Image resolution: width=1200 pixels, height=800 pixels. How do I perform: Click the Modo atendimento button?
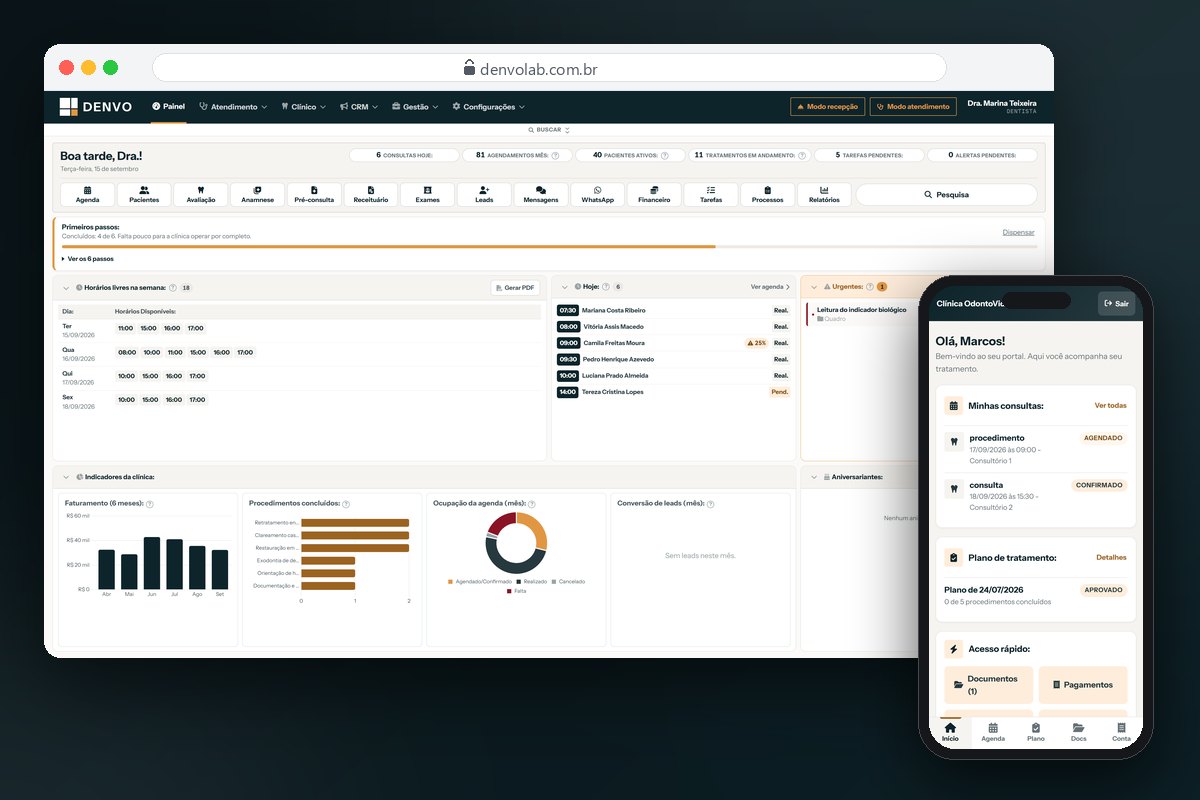[913, 107]
